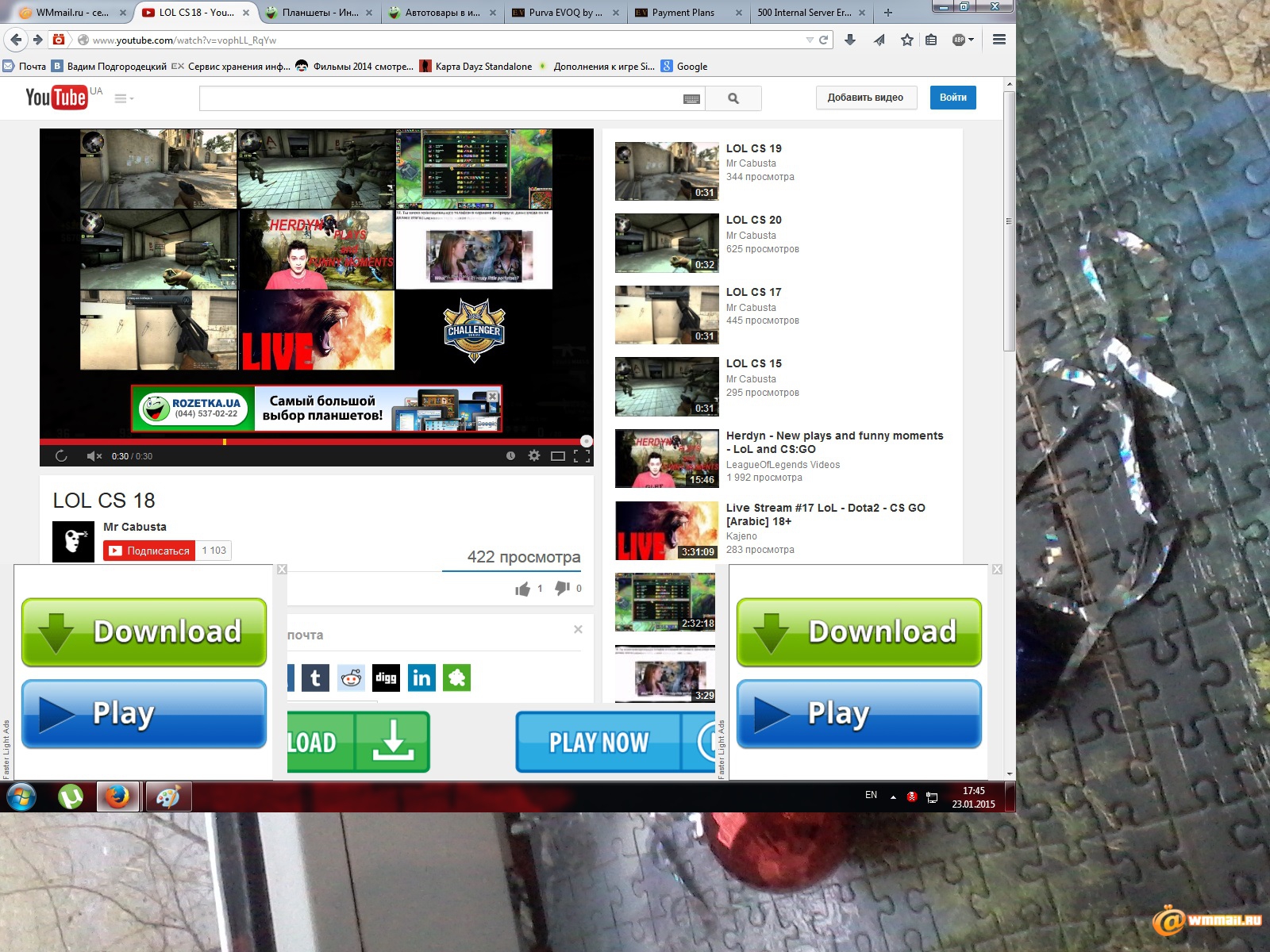The width and height of the screenshot is (1270, 952).
Task: Click the left green Download ad button
Action: click(144, 632)
